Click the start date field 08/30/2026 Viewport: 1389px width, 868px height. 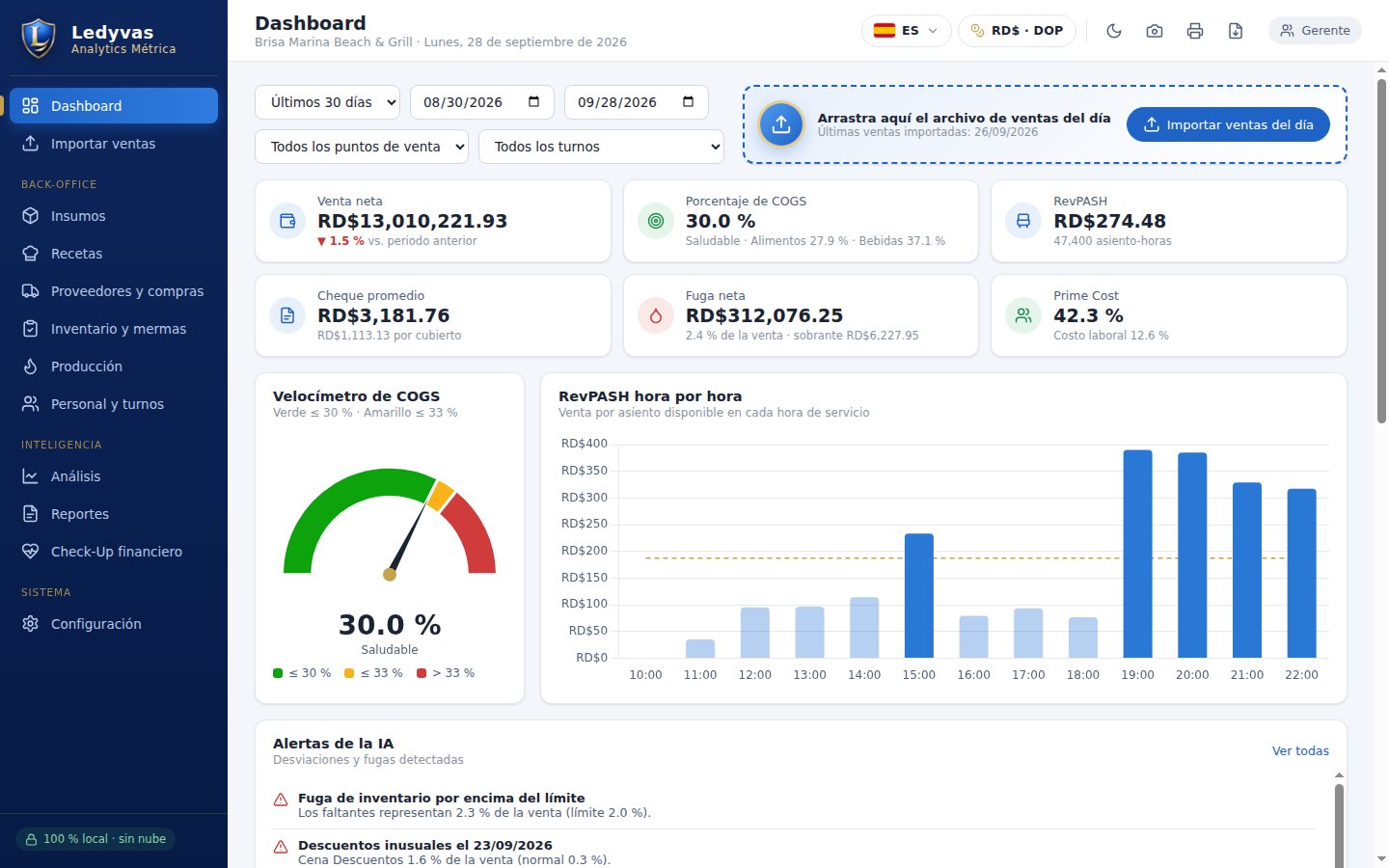point(482,102)
